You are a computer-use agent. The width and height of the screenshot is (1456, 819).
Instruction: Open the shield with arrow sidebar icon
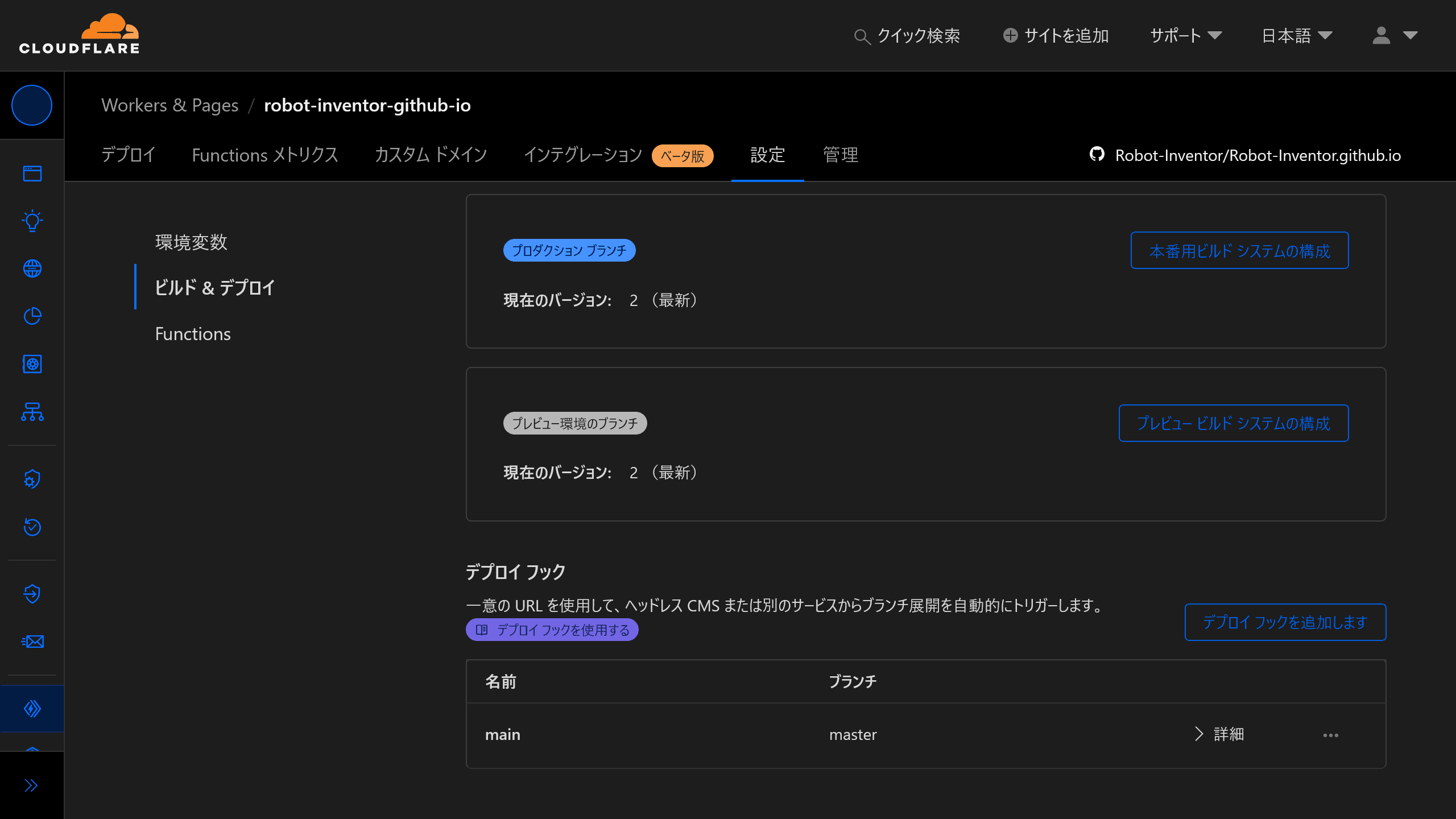pyautogui.click(x=32, y=594)
